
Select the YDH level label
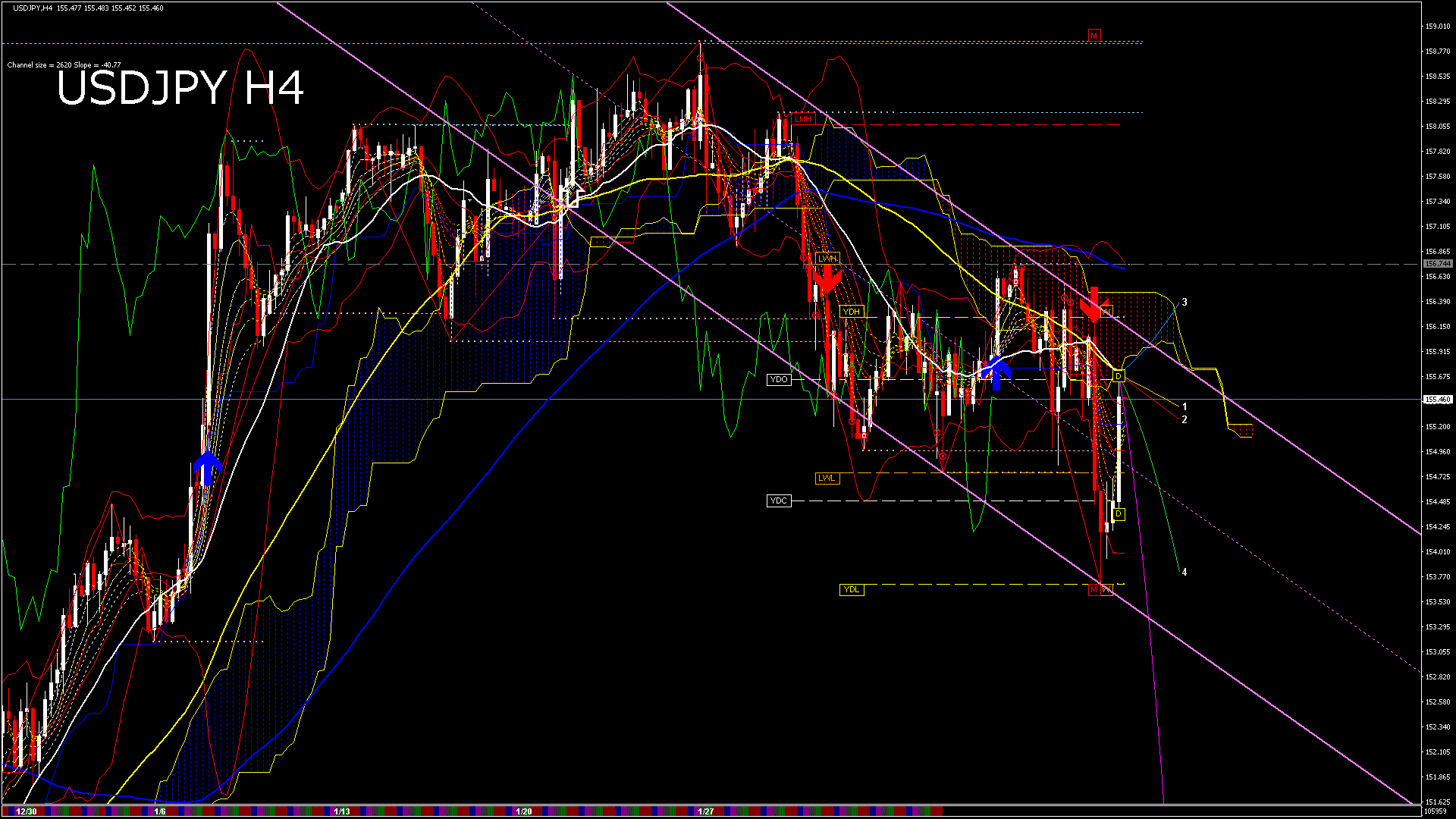click(852, 312)
